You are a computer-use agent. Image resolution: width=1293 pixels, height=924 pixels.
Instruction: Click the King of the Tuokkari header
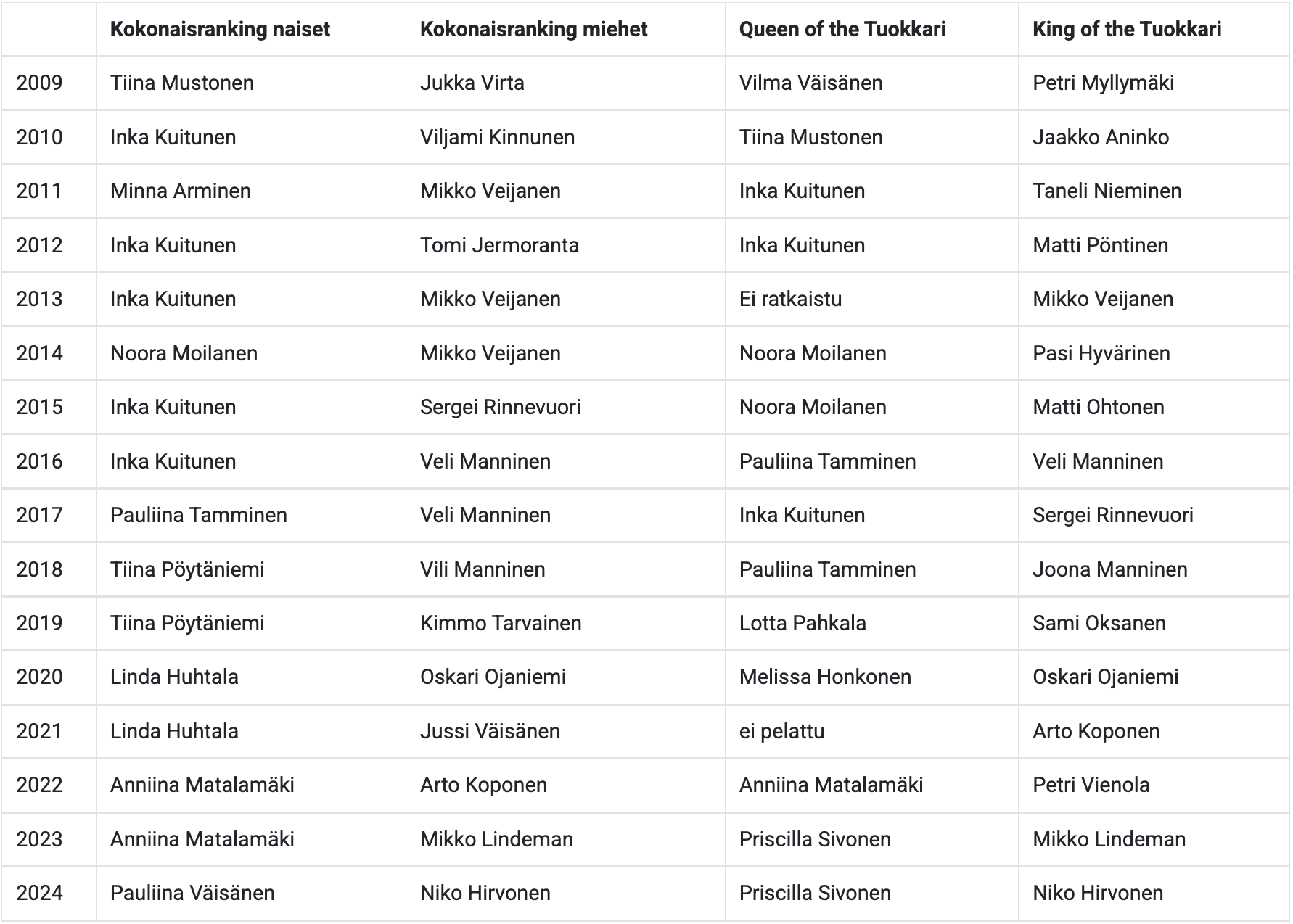1126,29
